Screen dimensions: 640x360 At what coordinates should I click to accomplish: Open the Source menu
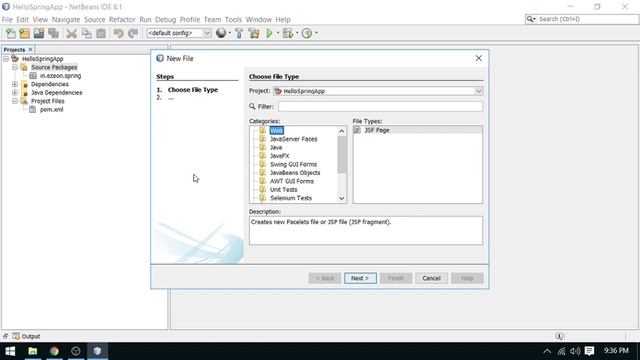pos(94,20)
